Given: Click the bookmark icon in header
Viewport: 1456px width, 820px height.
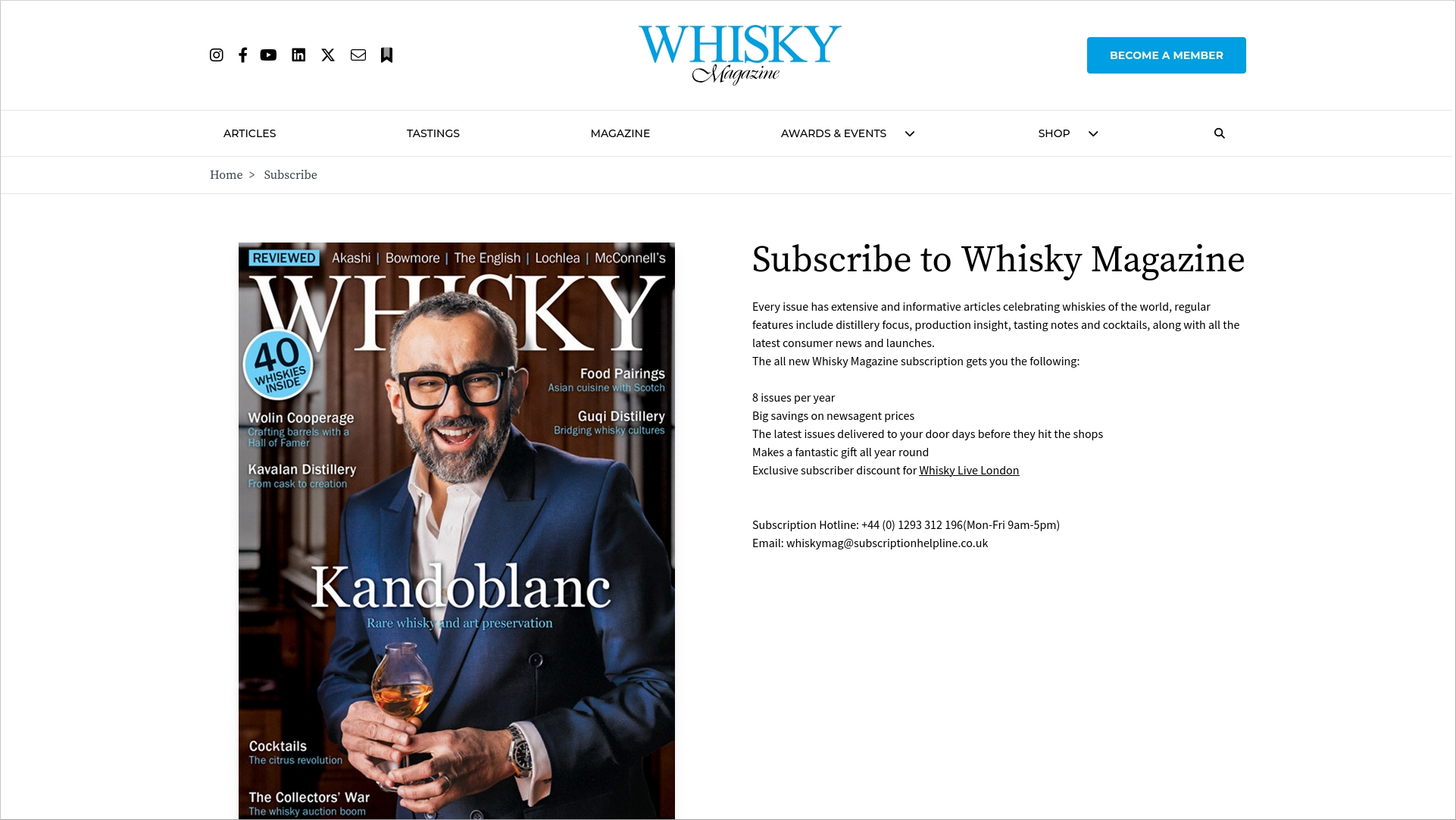Looking at the screenshot, I should coord(386,55).
